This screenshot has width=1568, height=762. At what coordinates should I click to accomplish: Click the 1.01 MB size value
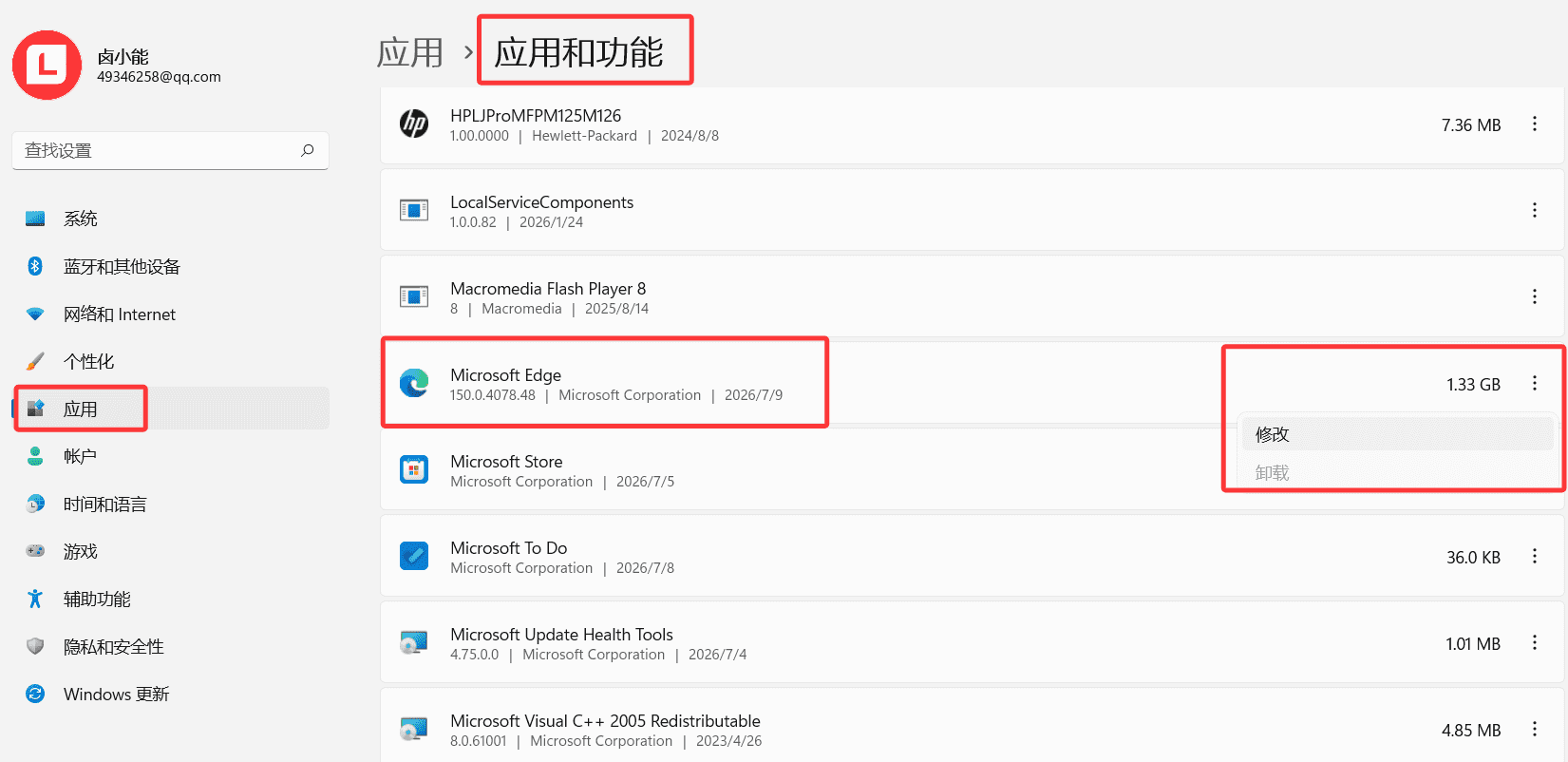click(1473, 643)
